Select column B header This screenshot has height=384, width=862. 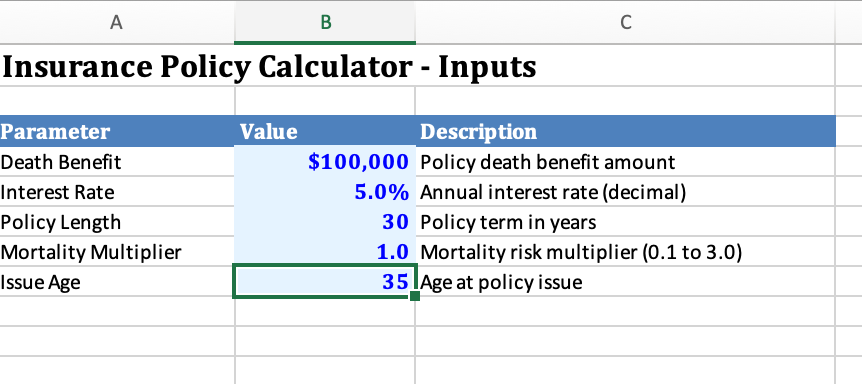click(x=325, y=22)
